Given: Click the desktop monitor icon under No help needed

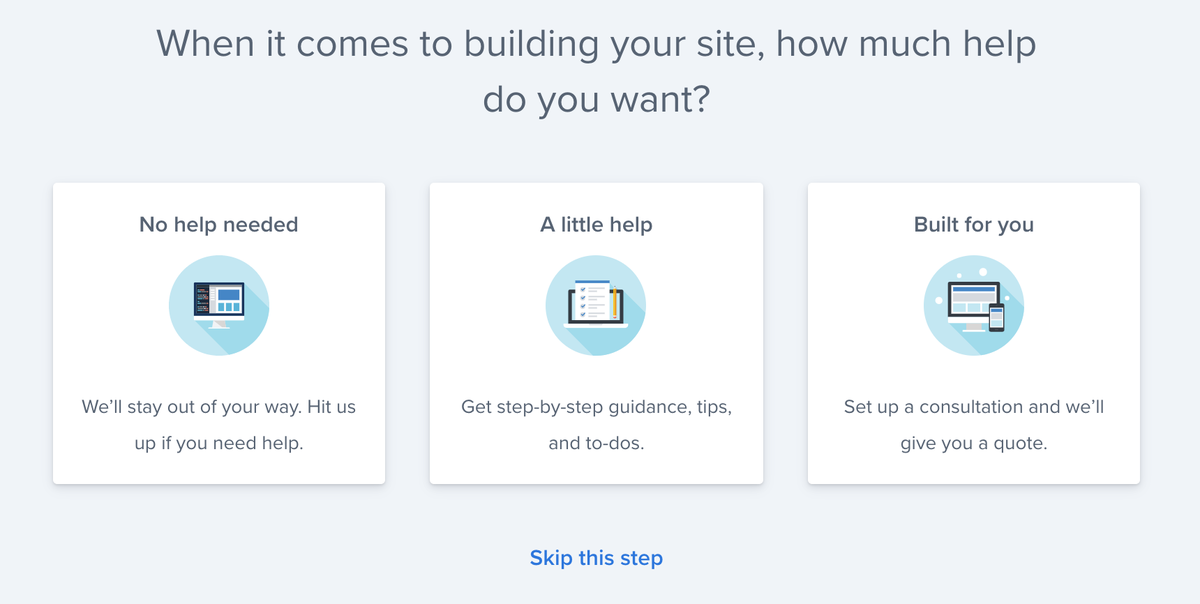Looking at the screenshot, I should point(219,304).
